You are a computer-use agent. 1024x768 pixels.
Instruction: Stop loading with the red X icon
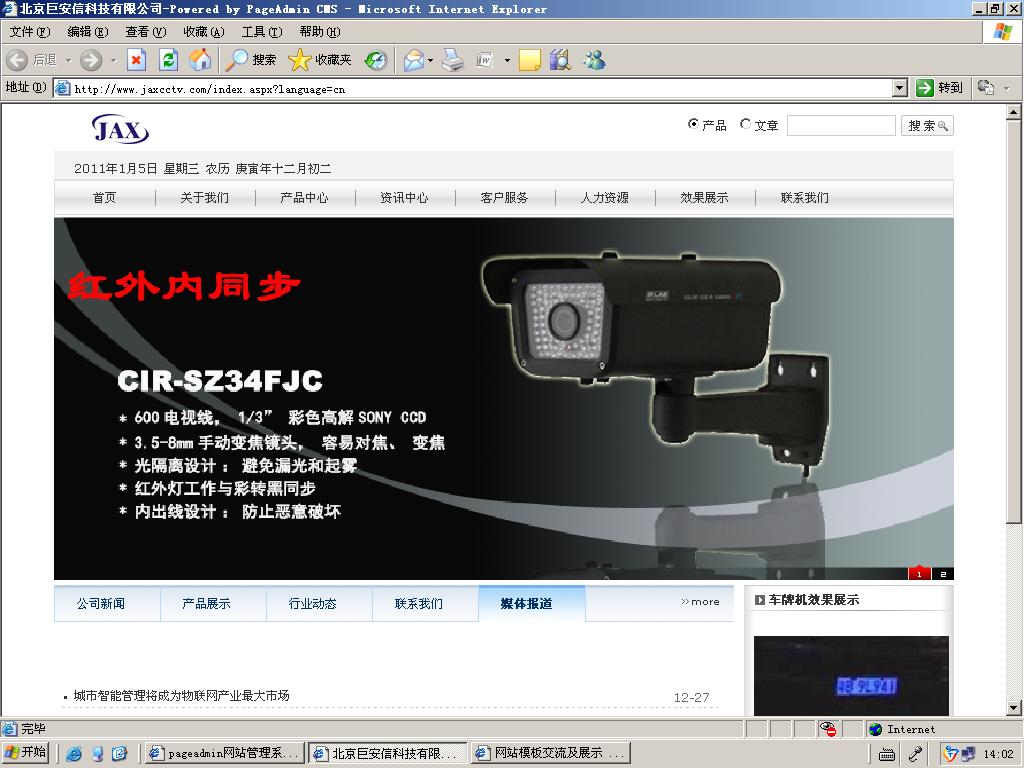tap(136, 60)
